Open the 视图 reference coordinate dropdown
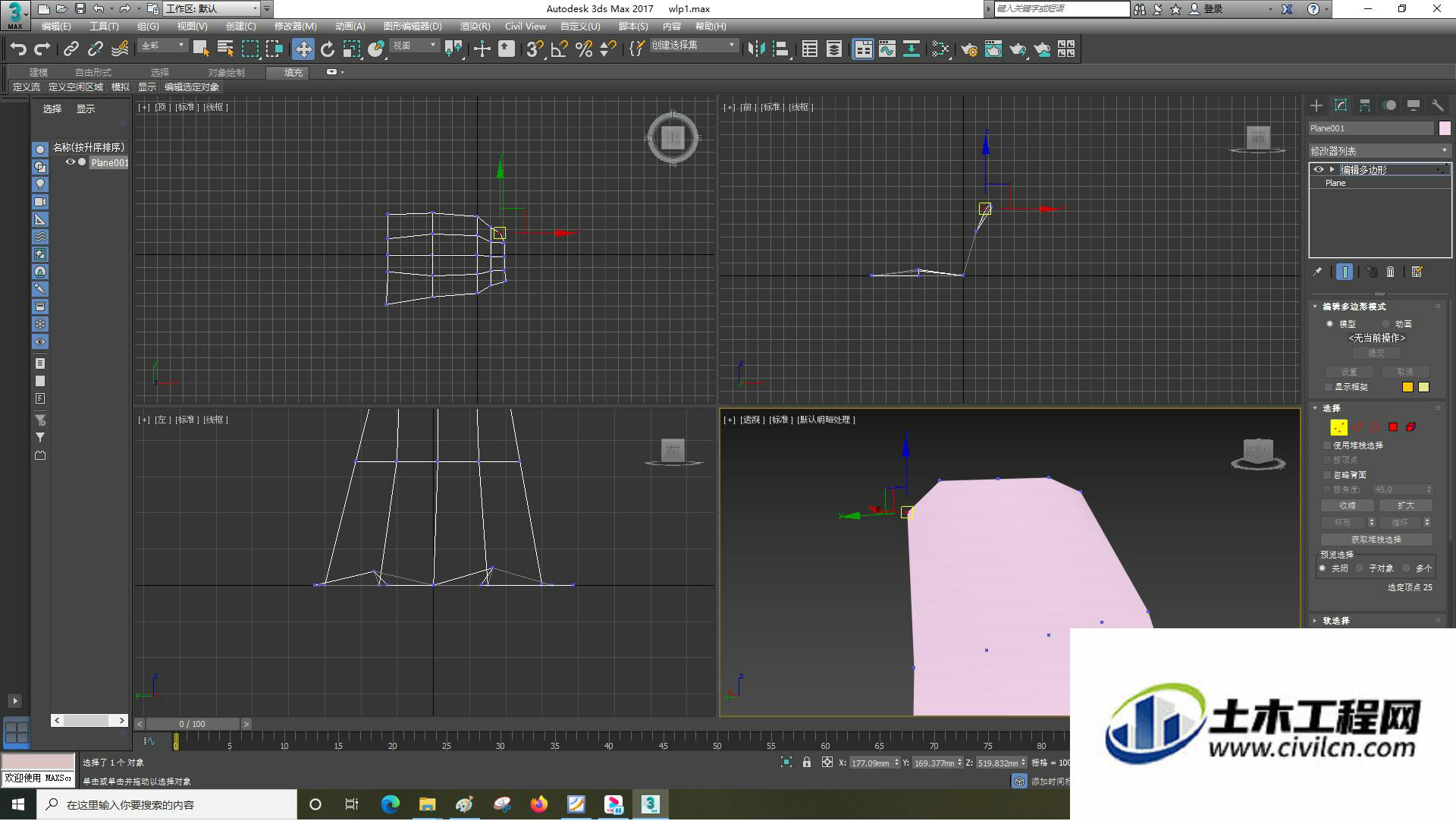Image resolution: width=1456 pixels, height=821 pixels. (415, 46)
